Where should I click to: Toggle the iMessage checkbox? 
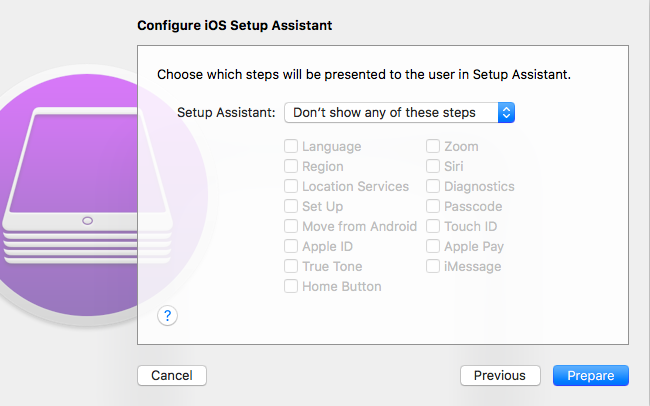[x=433, y=267]
